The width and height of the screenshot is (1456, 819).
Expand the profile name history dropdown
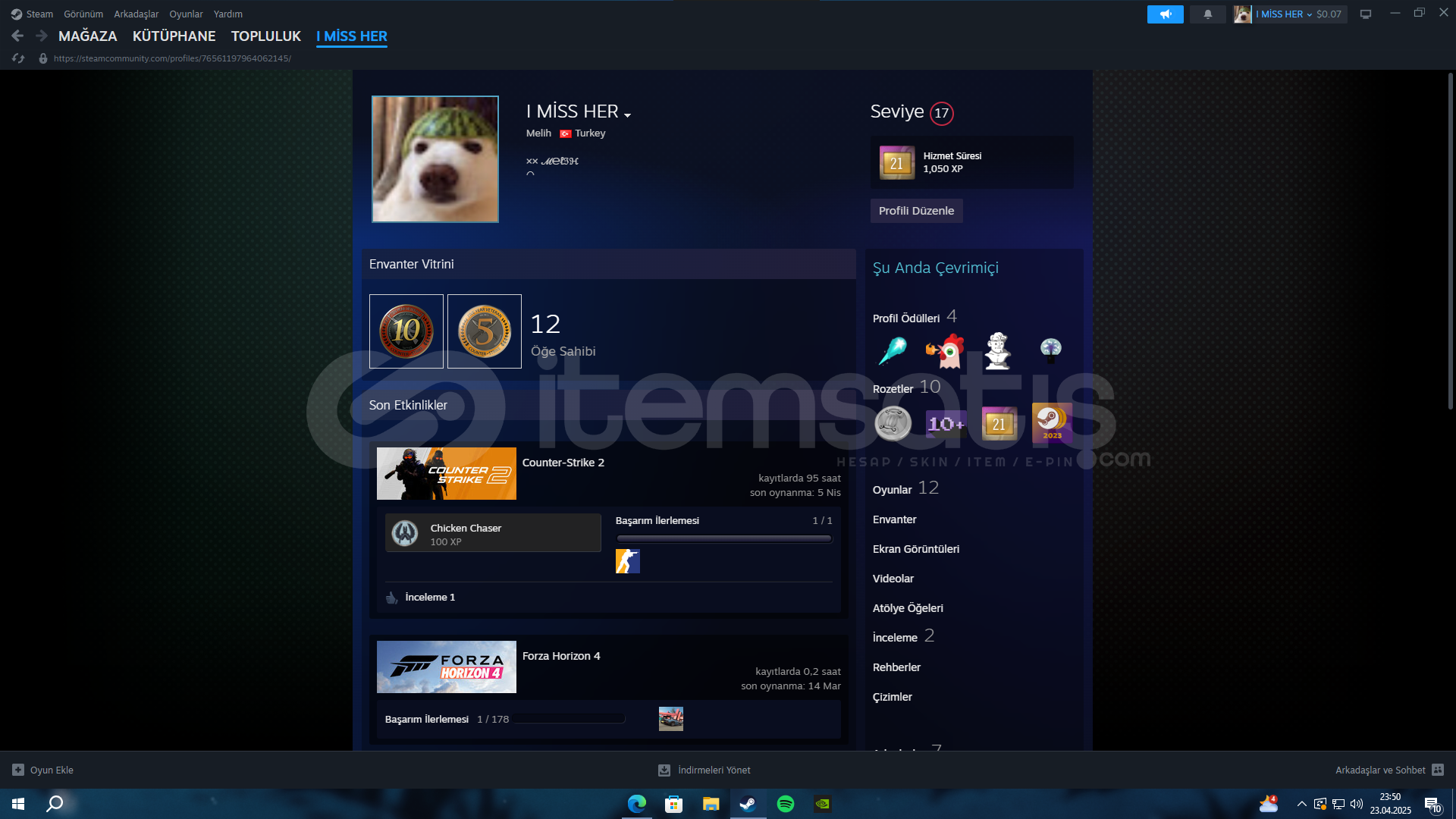pyautogui.click(x=627, y=115)
